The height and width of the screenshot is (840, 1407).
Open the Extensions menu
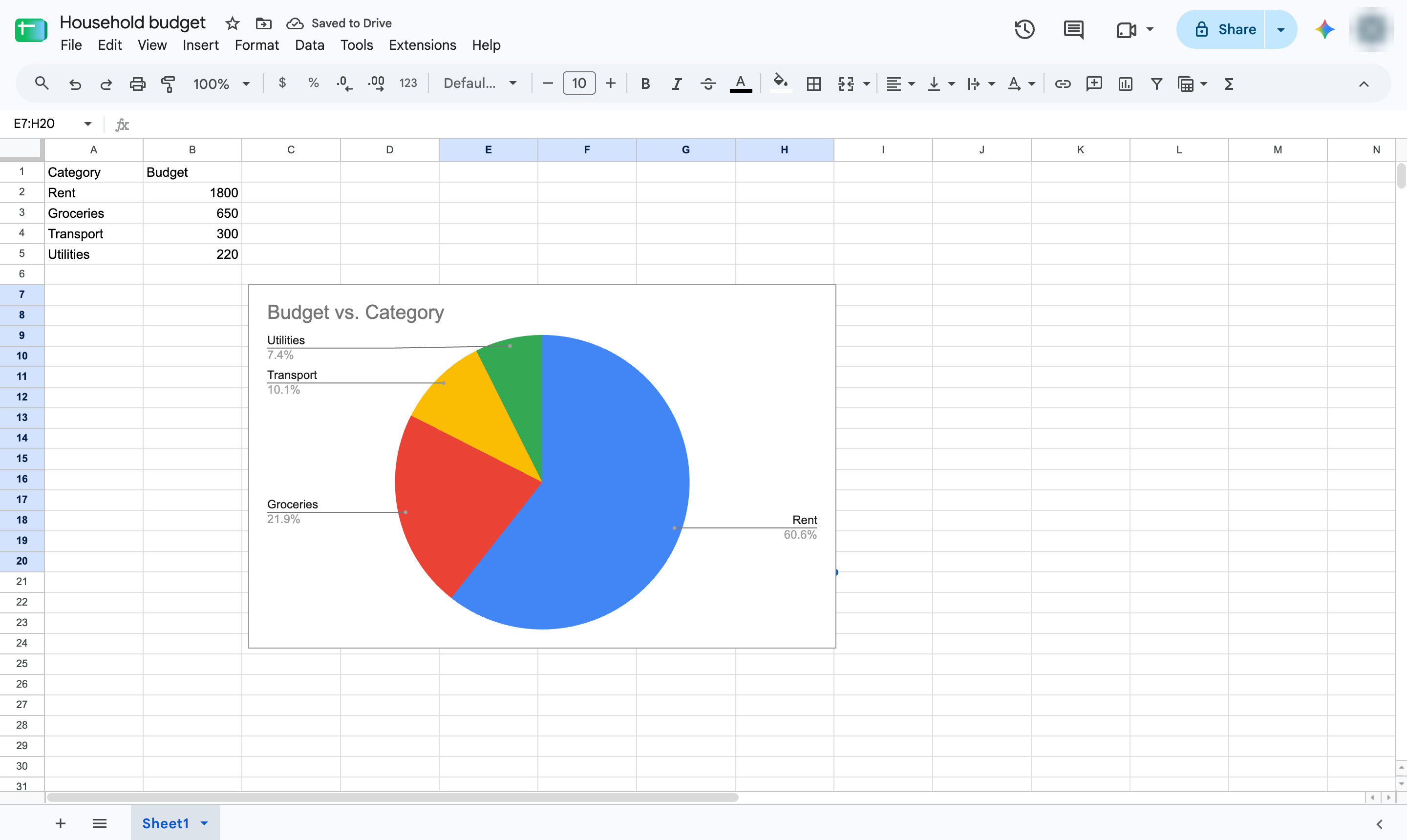click(423, 45)
